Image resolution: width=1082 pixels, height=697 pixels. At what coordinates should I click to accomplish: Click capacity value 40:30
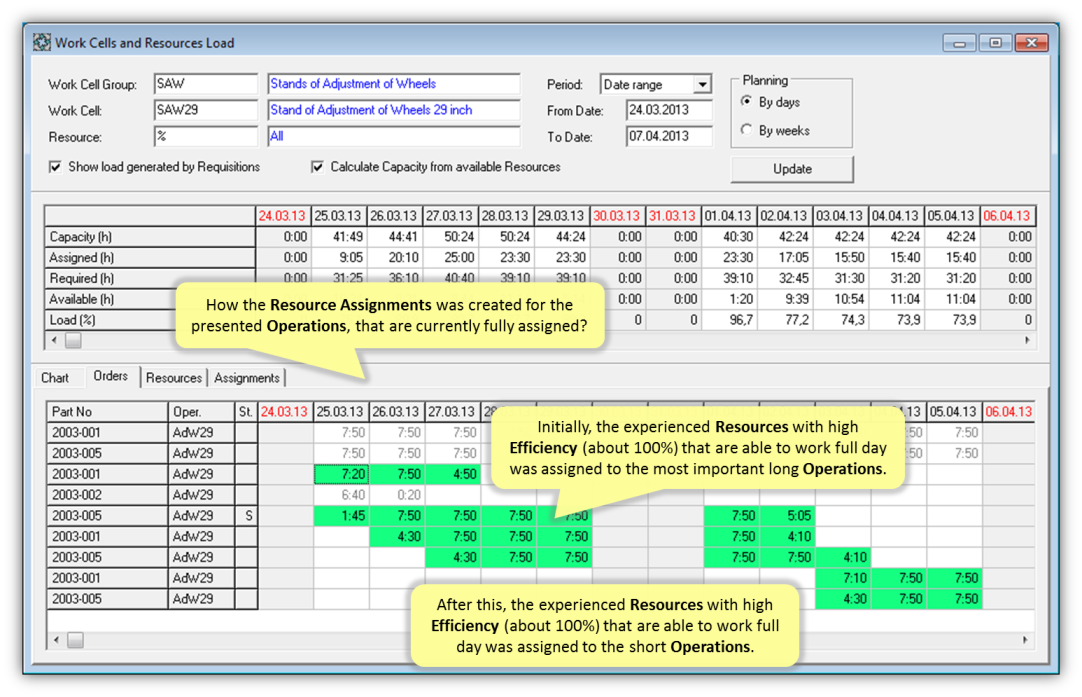pos(729,237)
